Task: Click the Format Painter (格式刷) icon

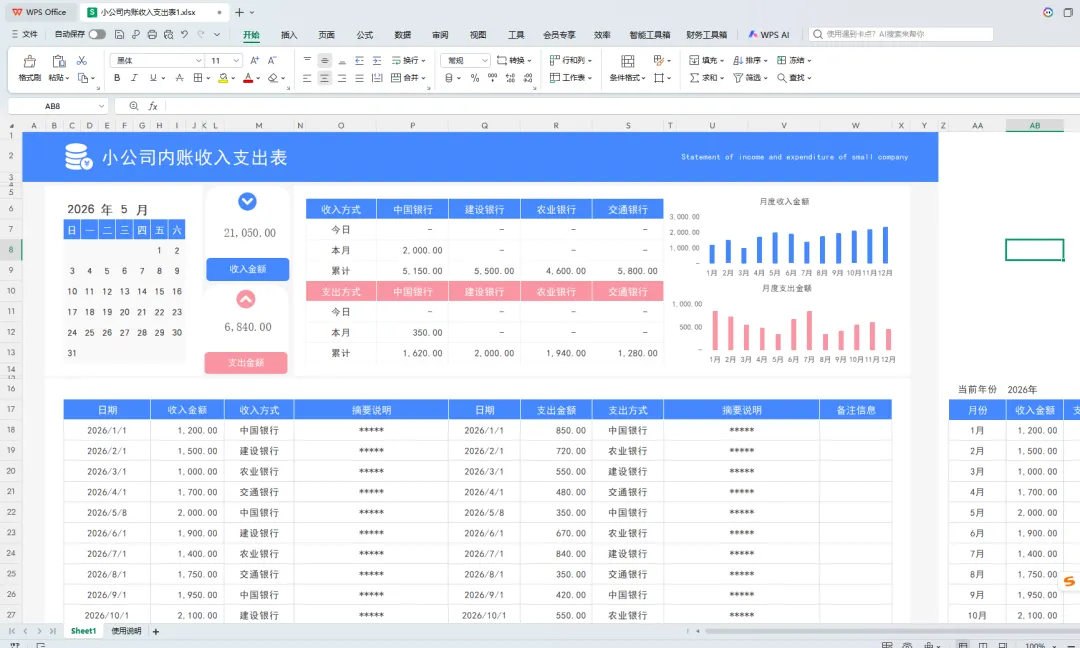Action: coord(30,61)
